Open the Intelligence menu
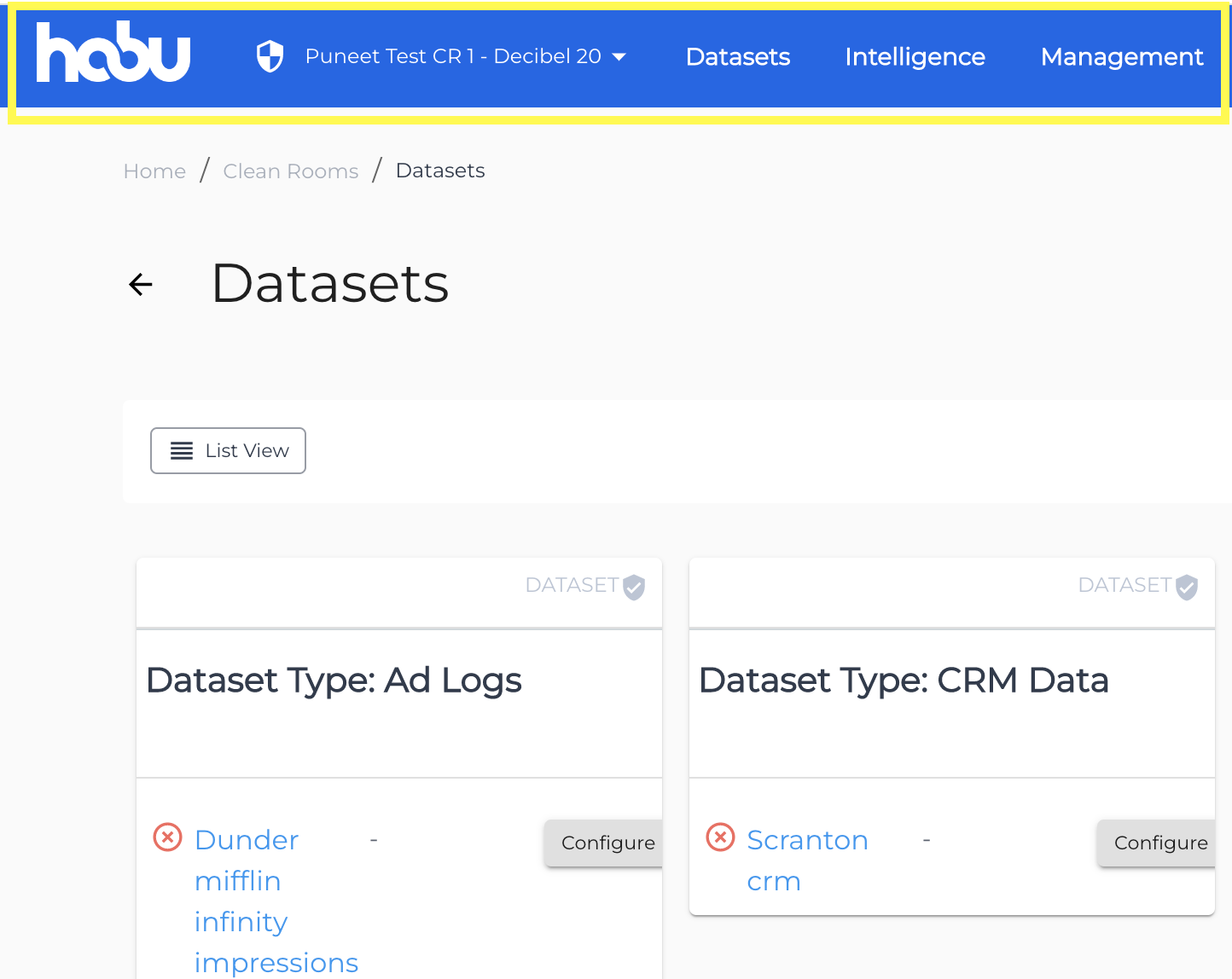The height and width of the screenshot is (979, 1232). coord(915,56)
